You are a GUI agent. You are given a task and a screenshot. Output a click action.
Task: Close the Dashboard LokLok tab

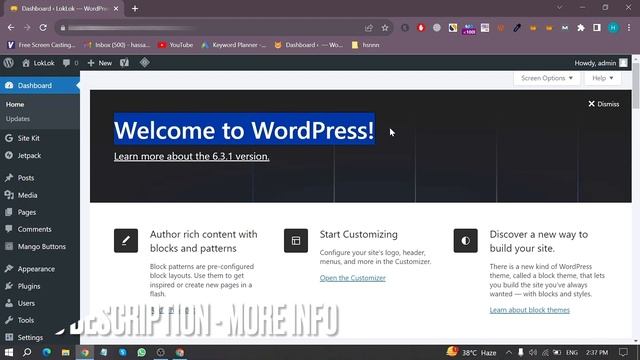pos(116,8)
